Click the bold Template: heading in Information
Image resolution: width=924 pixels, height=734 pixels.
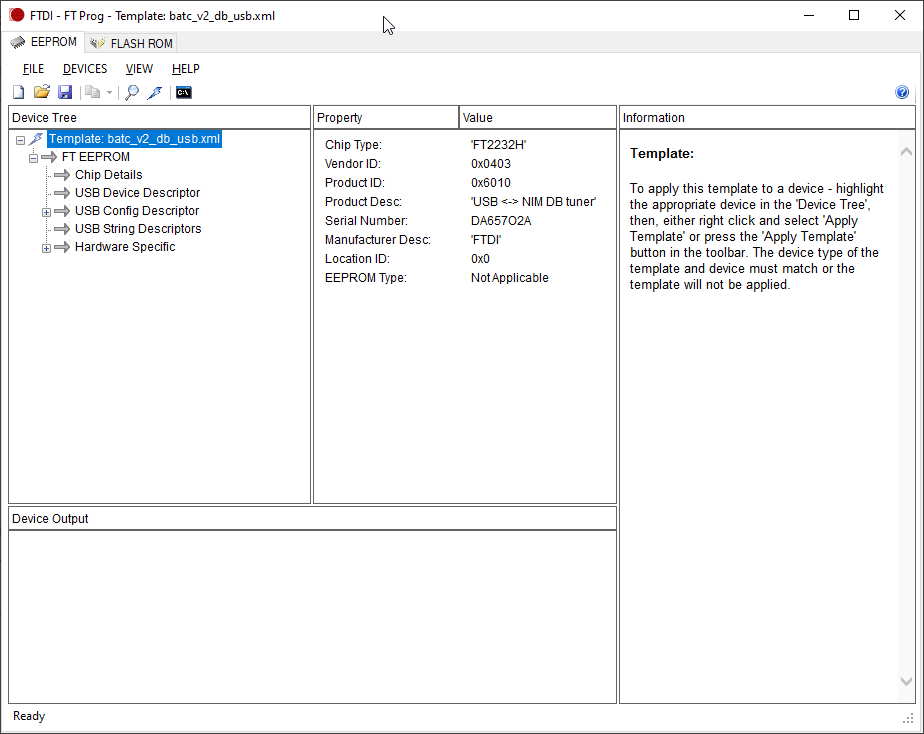662,154
